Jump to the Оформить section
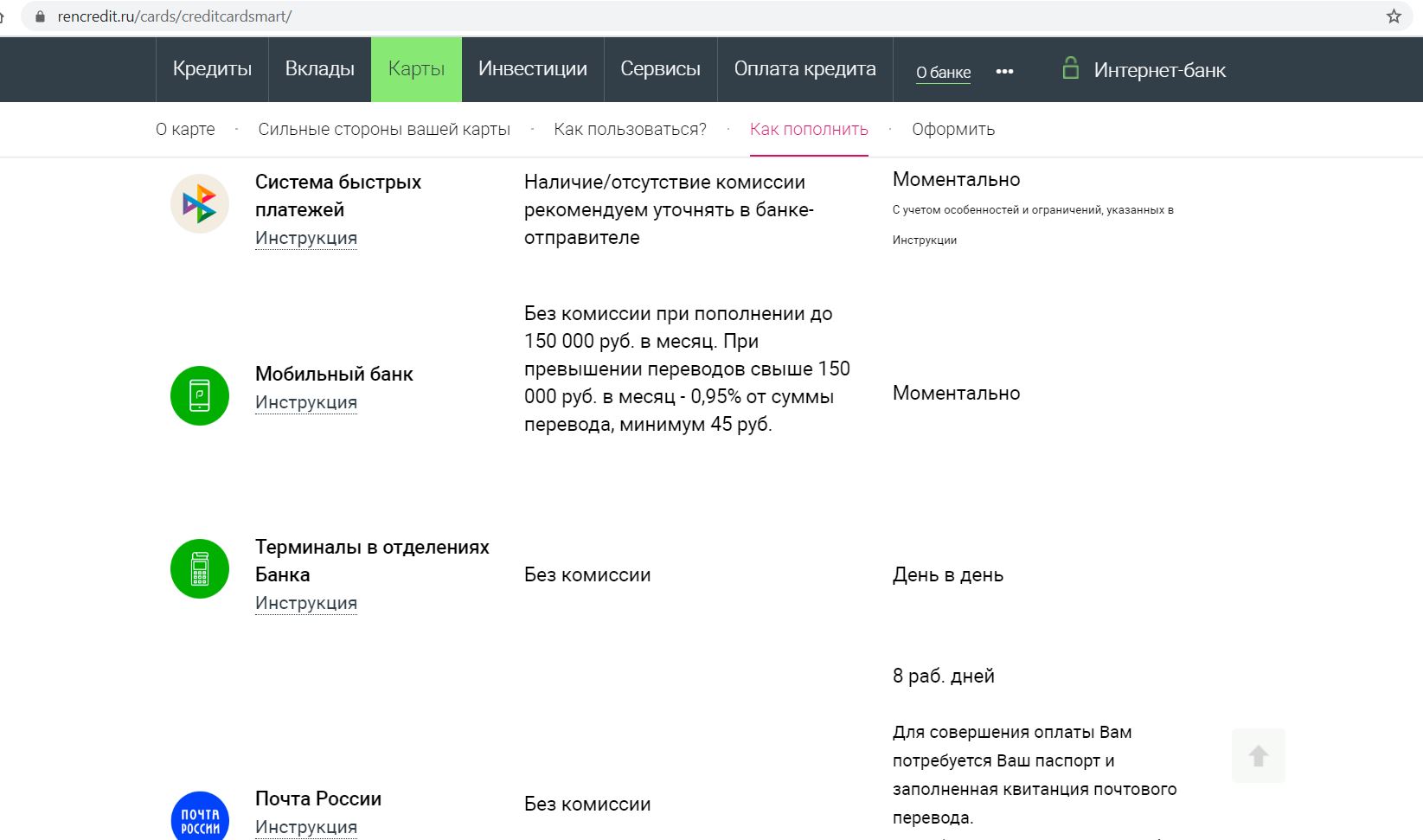 953,129
